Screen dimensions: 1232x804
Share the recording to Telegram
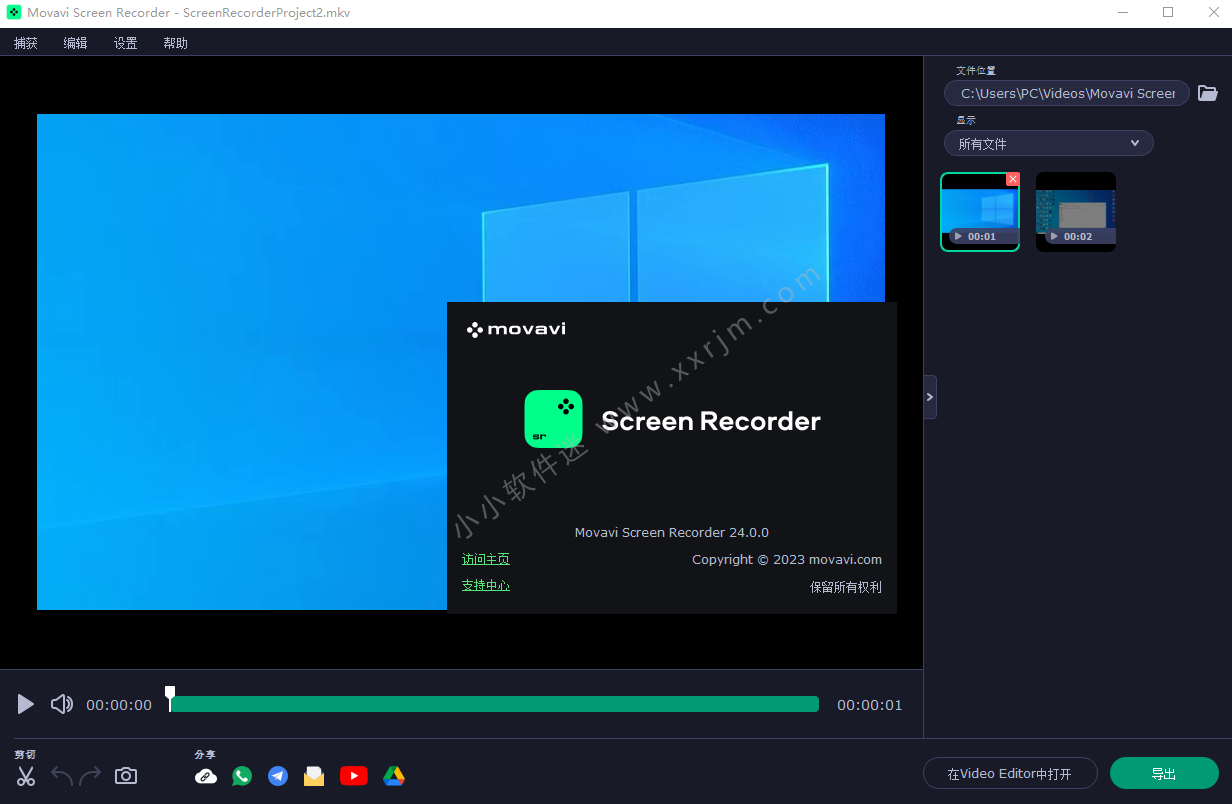click(x=278, y=776)
